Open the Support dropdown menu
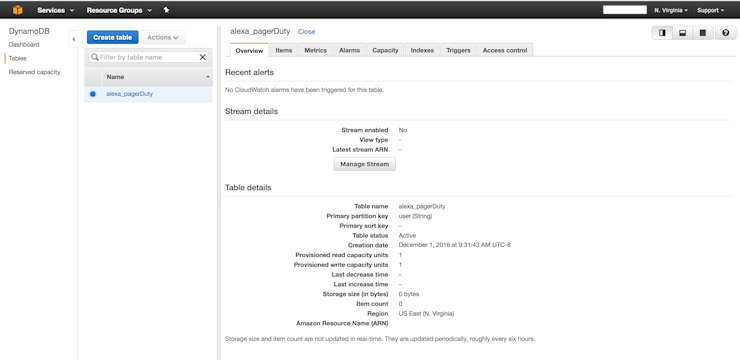The height and width of the screenshot is (360, 740). [710, 10]
